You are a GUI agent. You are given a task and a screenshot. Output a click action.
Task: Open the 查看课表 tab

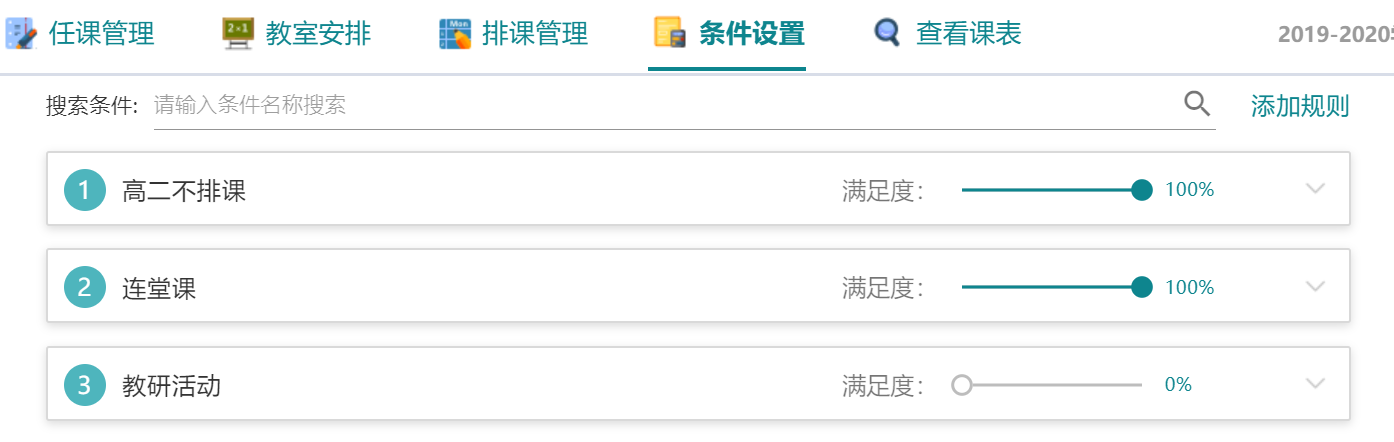click(x=947, y=34)
